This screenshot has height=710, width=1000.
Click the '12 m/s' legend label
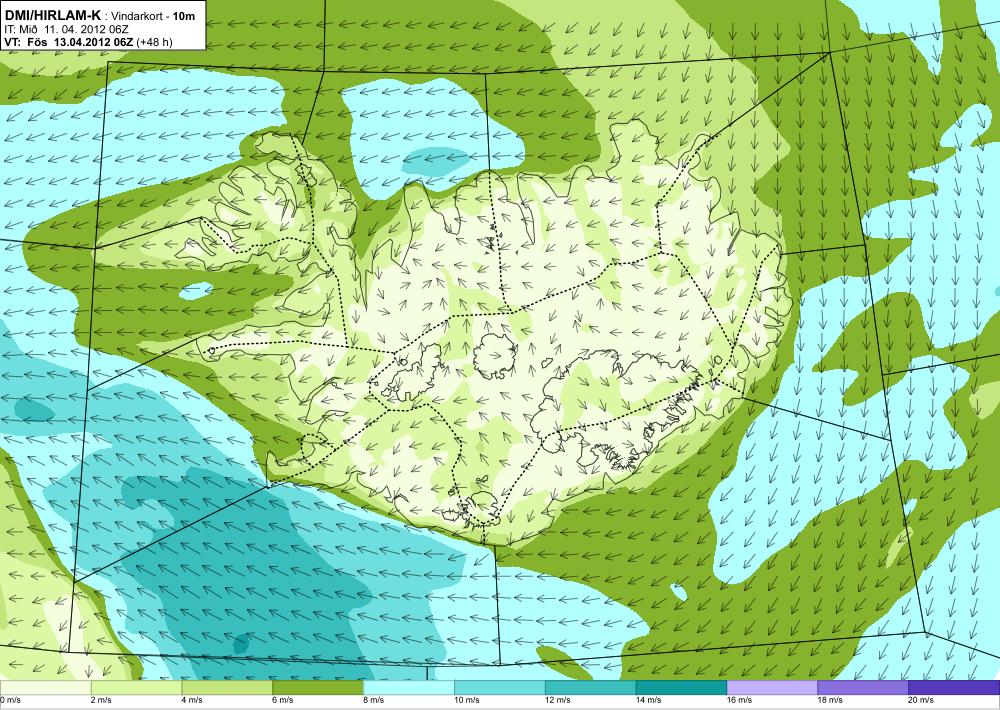[x=558, y=700]
